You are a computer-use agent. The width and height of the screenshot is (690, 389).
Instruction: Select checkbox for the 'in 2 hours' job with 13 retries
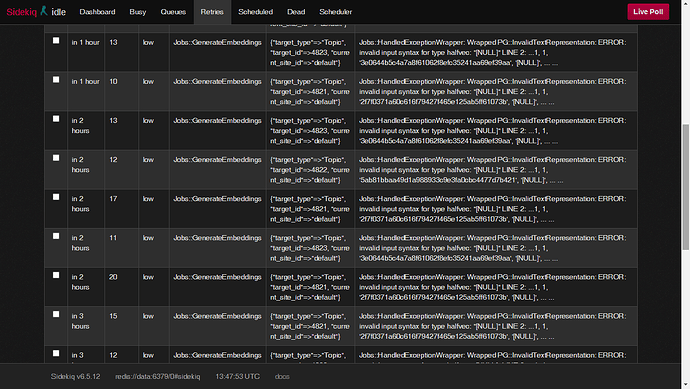pos(56,119)
